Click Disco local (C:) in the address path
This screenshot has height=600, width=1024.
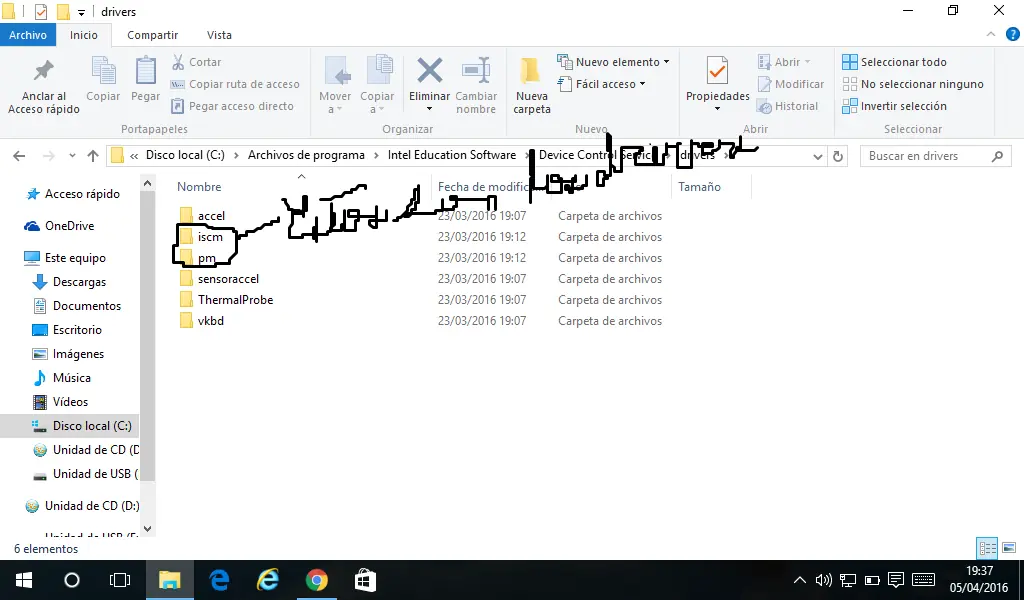[185, 155]
